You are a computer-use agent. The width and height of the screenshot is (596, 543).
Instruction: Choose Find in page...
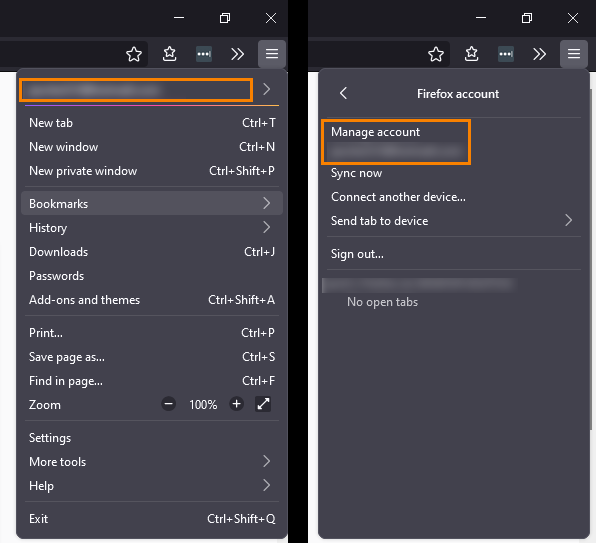[x=152, y=380]
